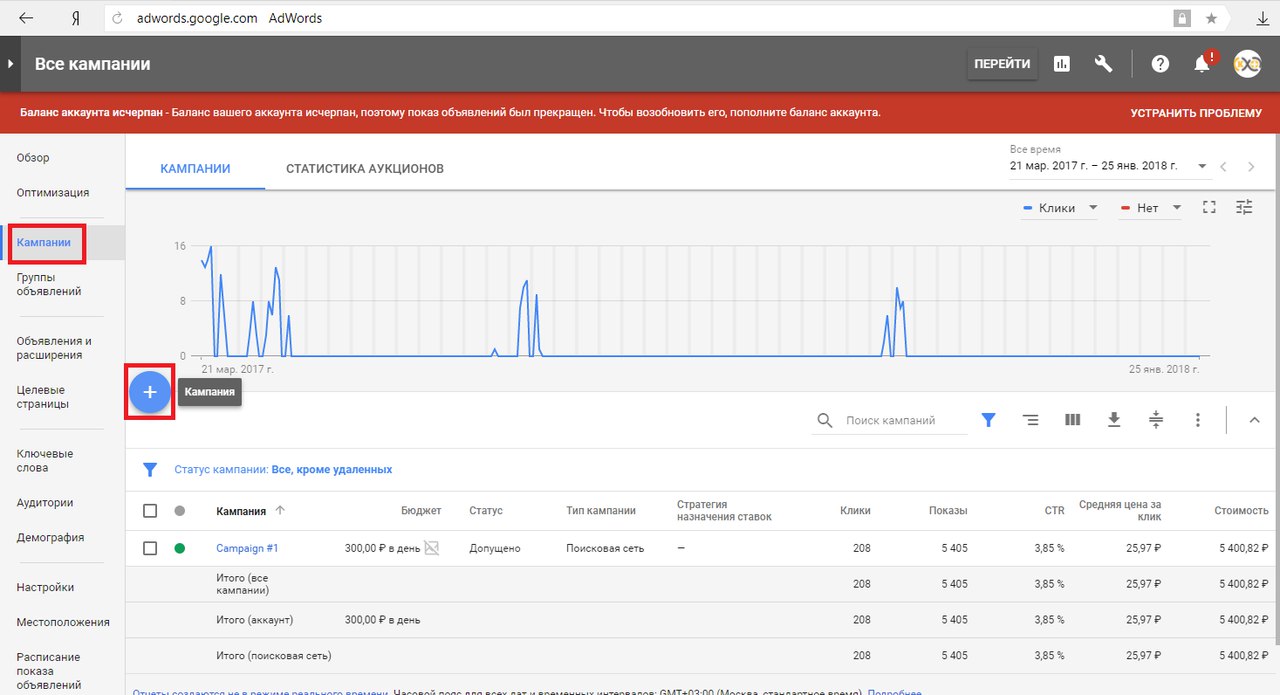Open the three-dot more options menu

[x=1198, y=421]
